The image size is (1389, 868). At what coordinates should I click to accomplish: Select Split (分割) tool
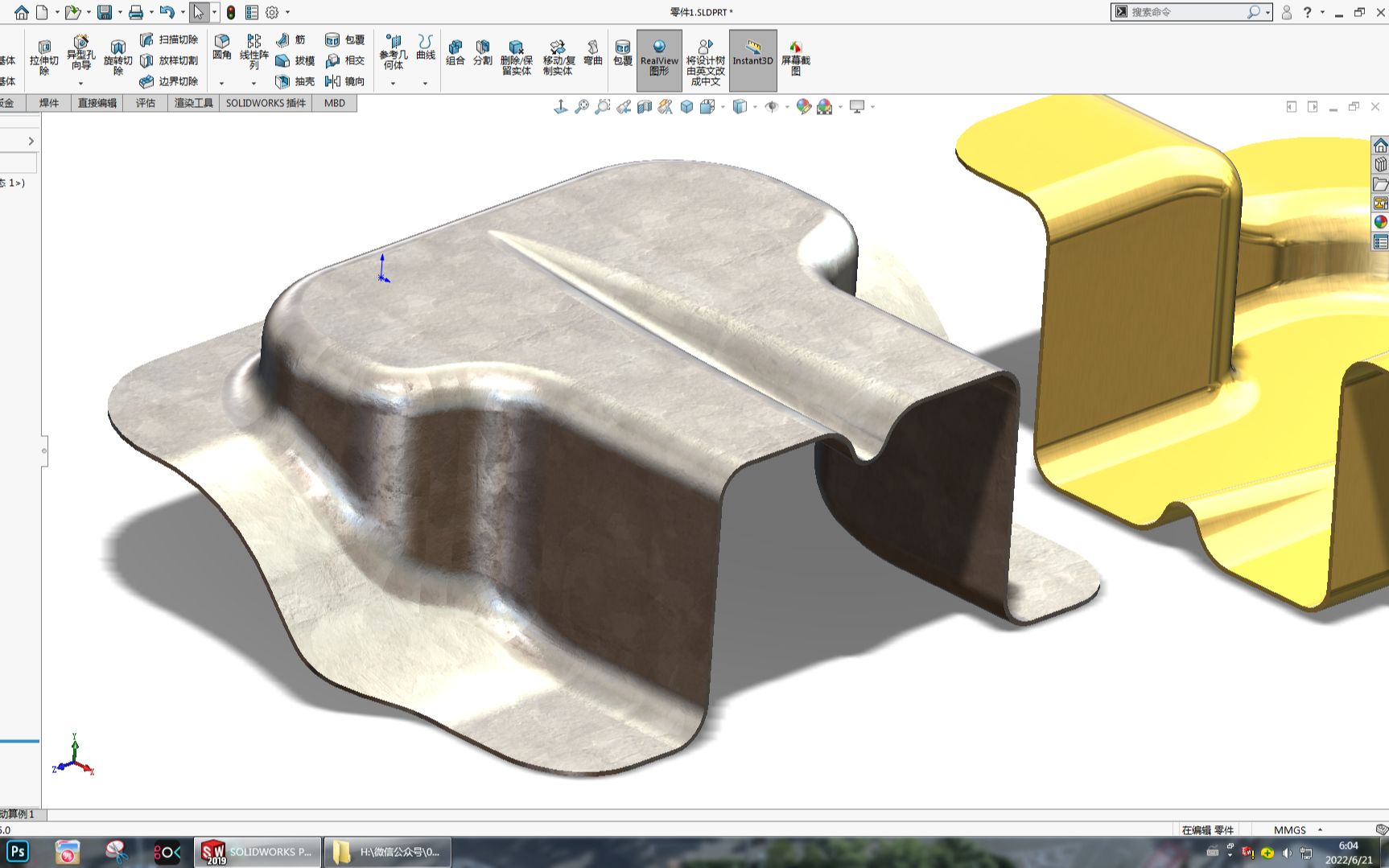click(483, 52)
